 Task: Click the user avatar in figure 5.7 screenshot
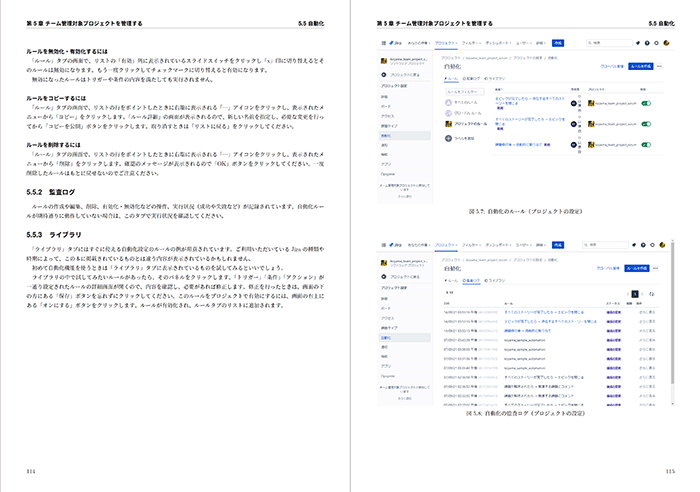tap(666, 43)
